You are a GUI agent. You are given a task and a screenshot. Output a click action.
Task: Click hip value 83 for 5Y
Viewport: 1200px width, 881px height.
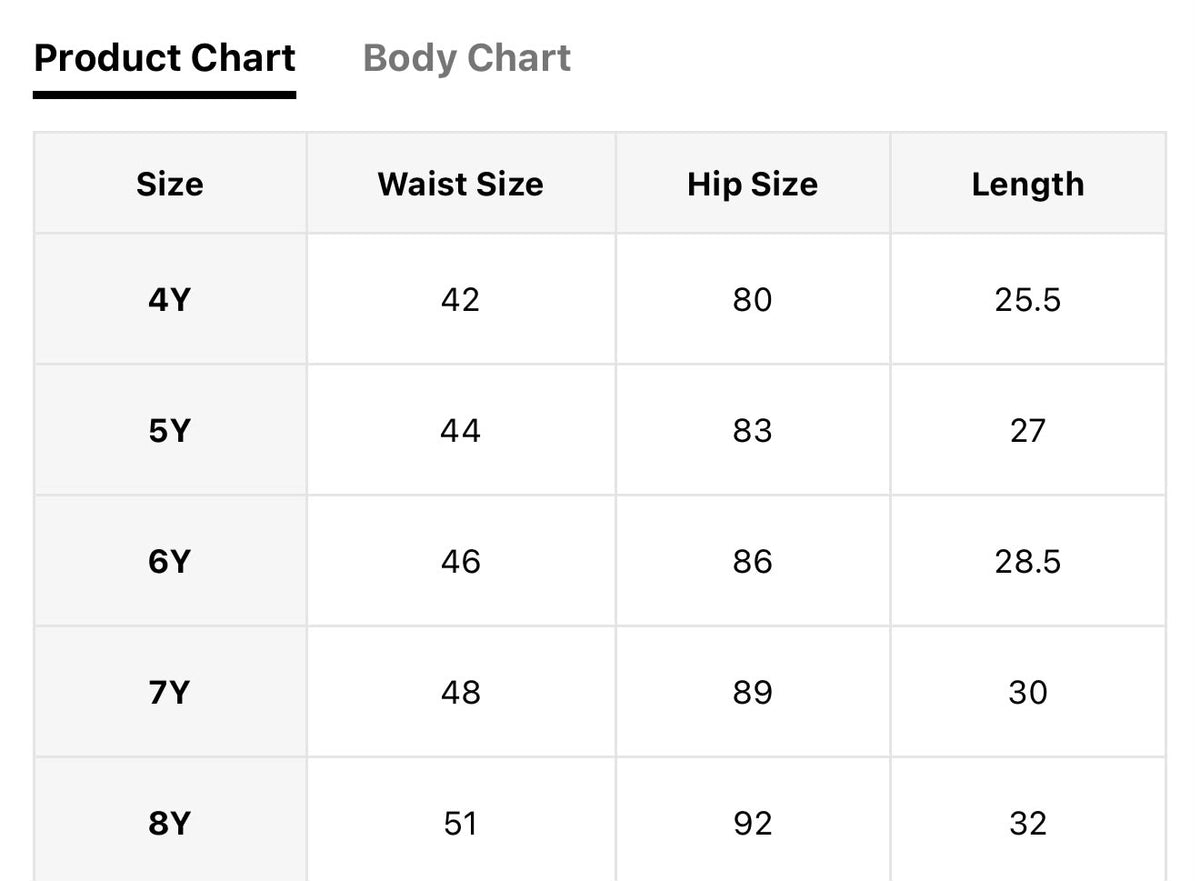[x=752, y=430]
